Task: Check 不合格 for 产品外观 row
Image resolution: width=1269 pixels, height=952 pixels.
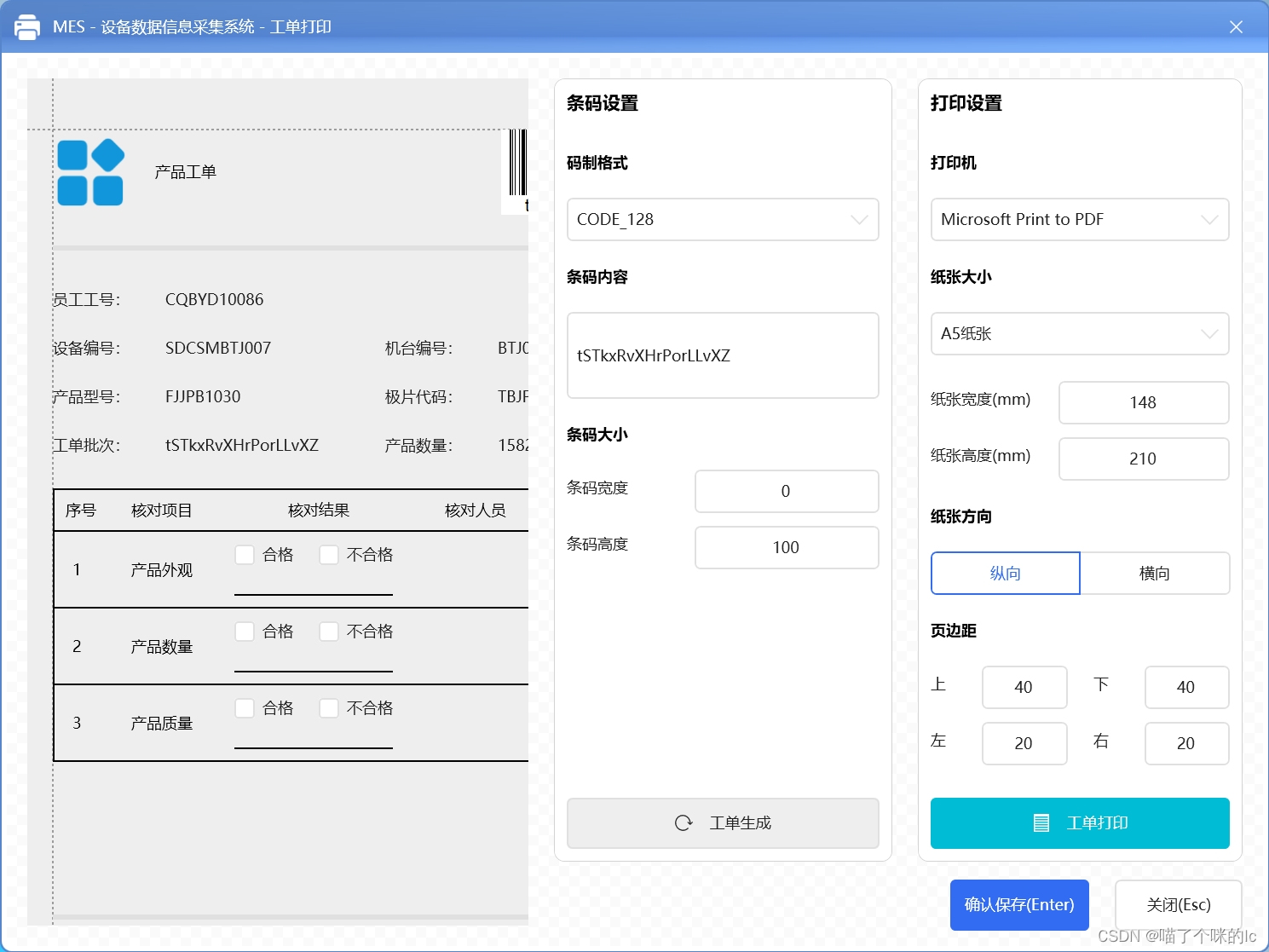Action: (329, 555)
